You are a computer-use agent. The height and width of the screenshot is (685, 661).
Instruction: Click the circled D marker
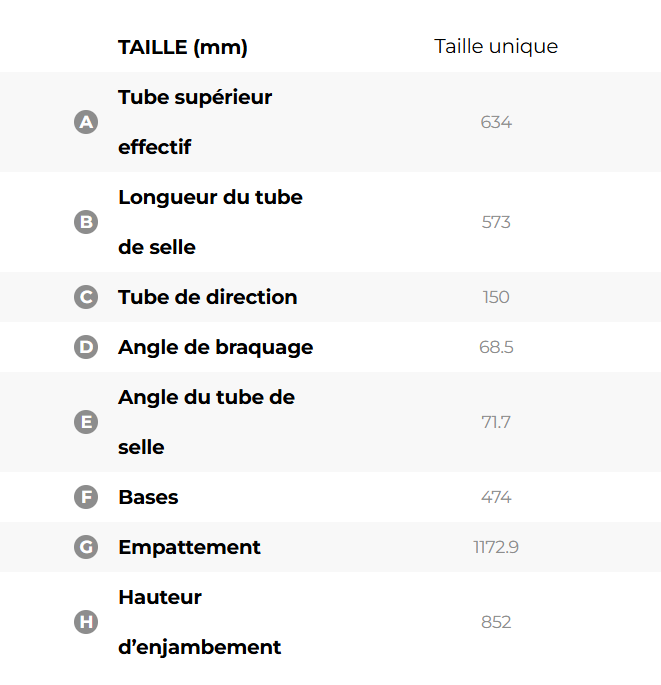click(x=86, y=347)
